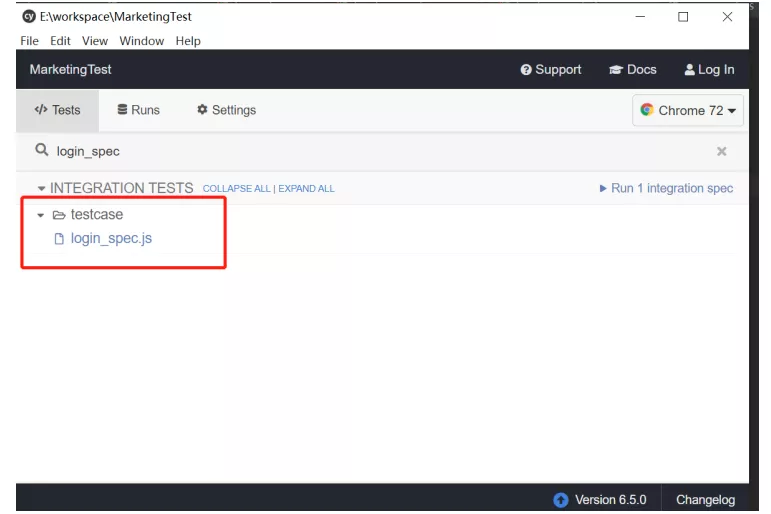Open the Edit menu
Screen dimensions: 771x514
60,41
